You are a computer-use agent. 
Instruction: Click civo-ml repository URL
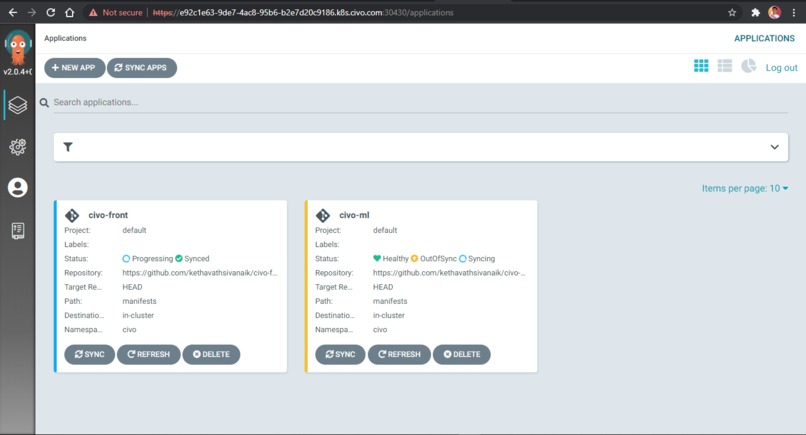tap(449, 273)
